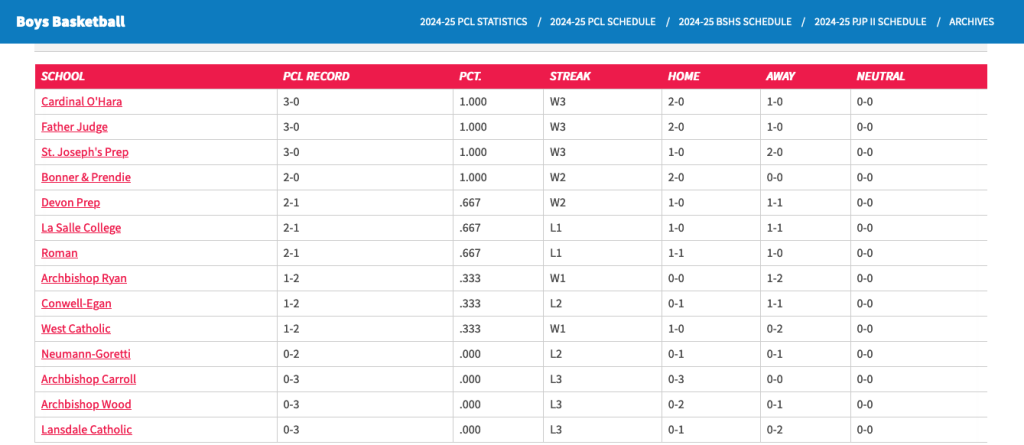Screen dimensions: 1024x445
Task: Click the Archbishop Carroll link
Action: pyautogui.click(x=88, y=379)
